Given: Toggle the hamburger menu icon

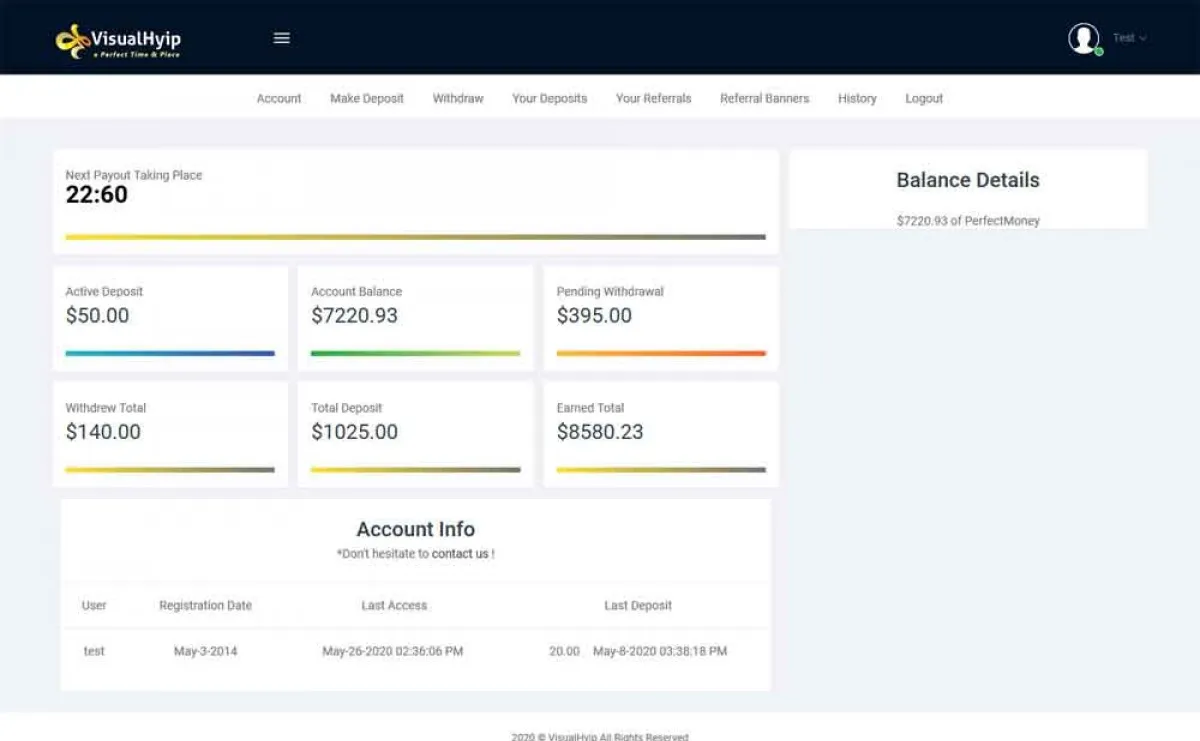Looking at the screenshot, I should 282,38.
